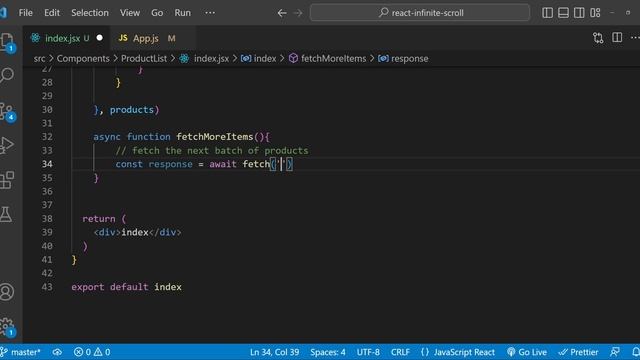Image resolution: width=640 pixels, height=360 pixels.
Task: Open the Testing flask view
Action: (7, 214)
